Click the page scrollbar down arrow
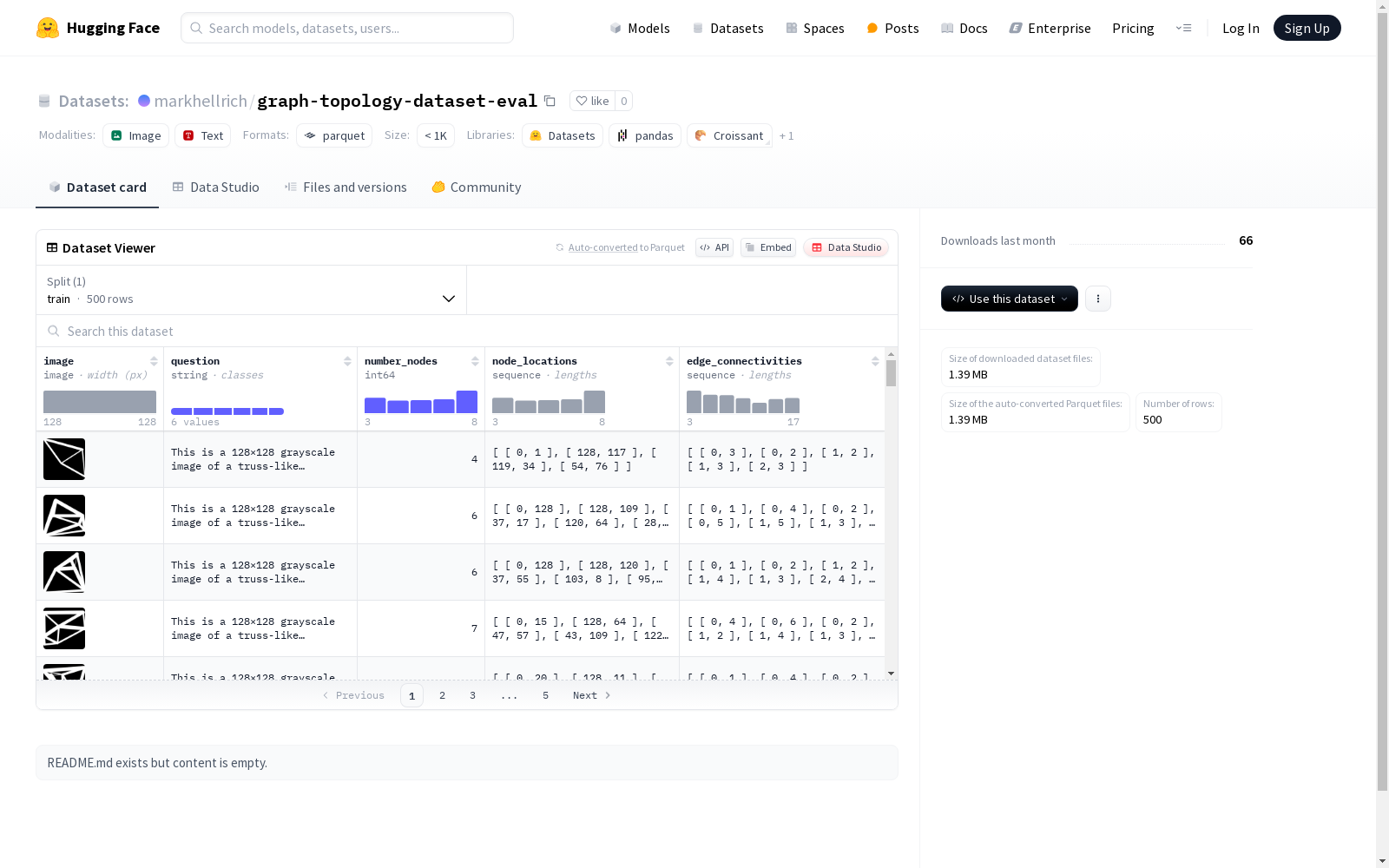 1382,861
